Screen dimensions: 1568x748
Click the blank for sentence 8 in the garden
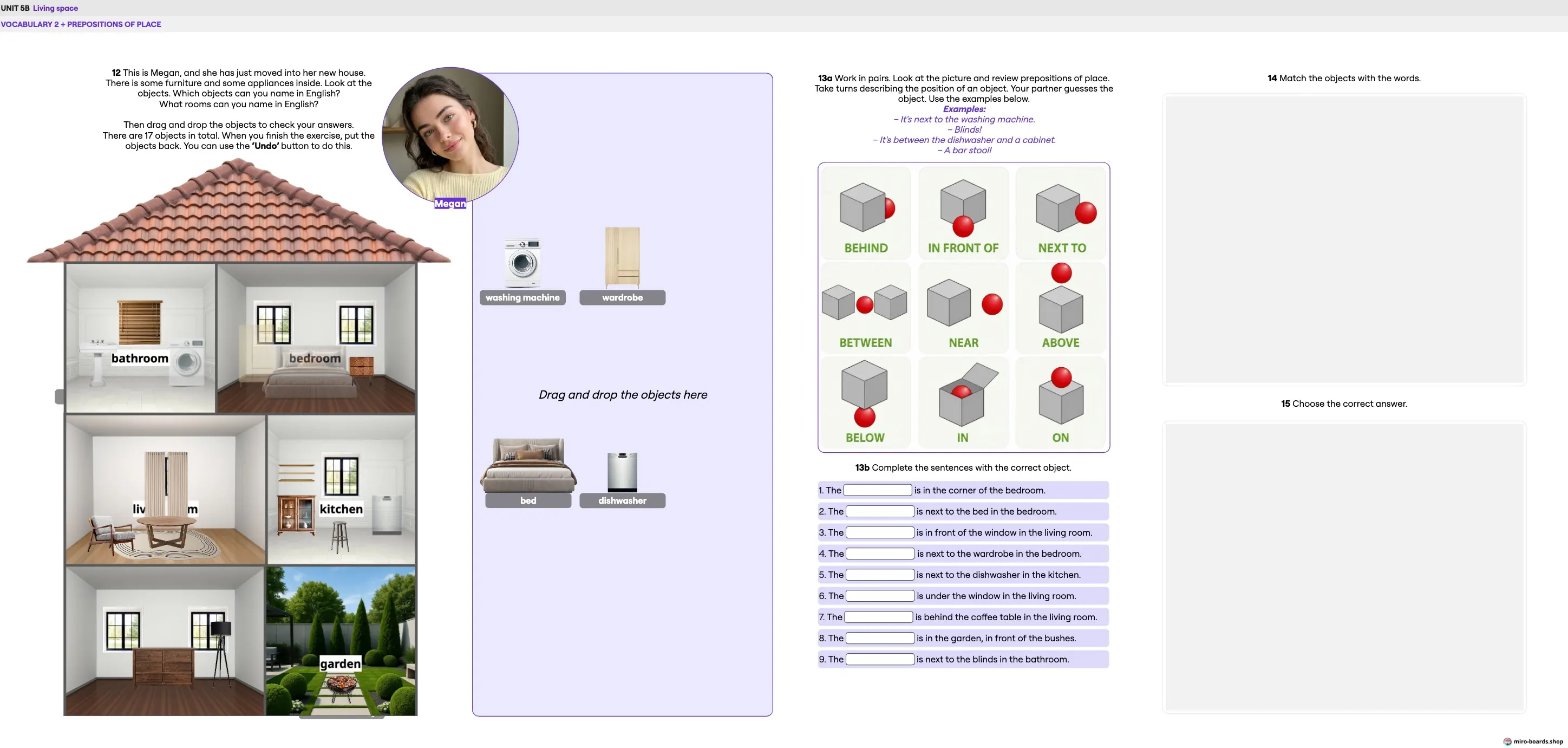click(x=880, y=638)
